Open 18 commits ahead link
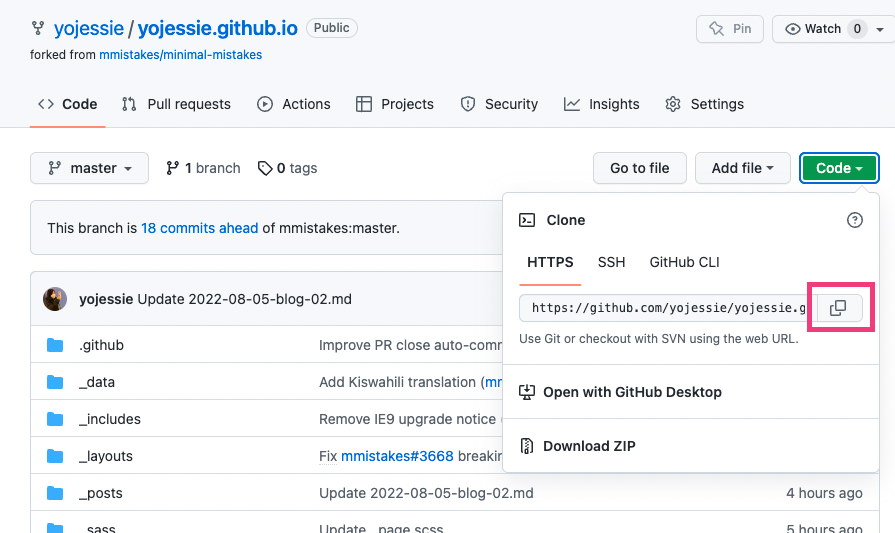Screen dimensions: 895x533 coord(200,228)
